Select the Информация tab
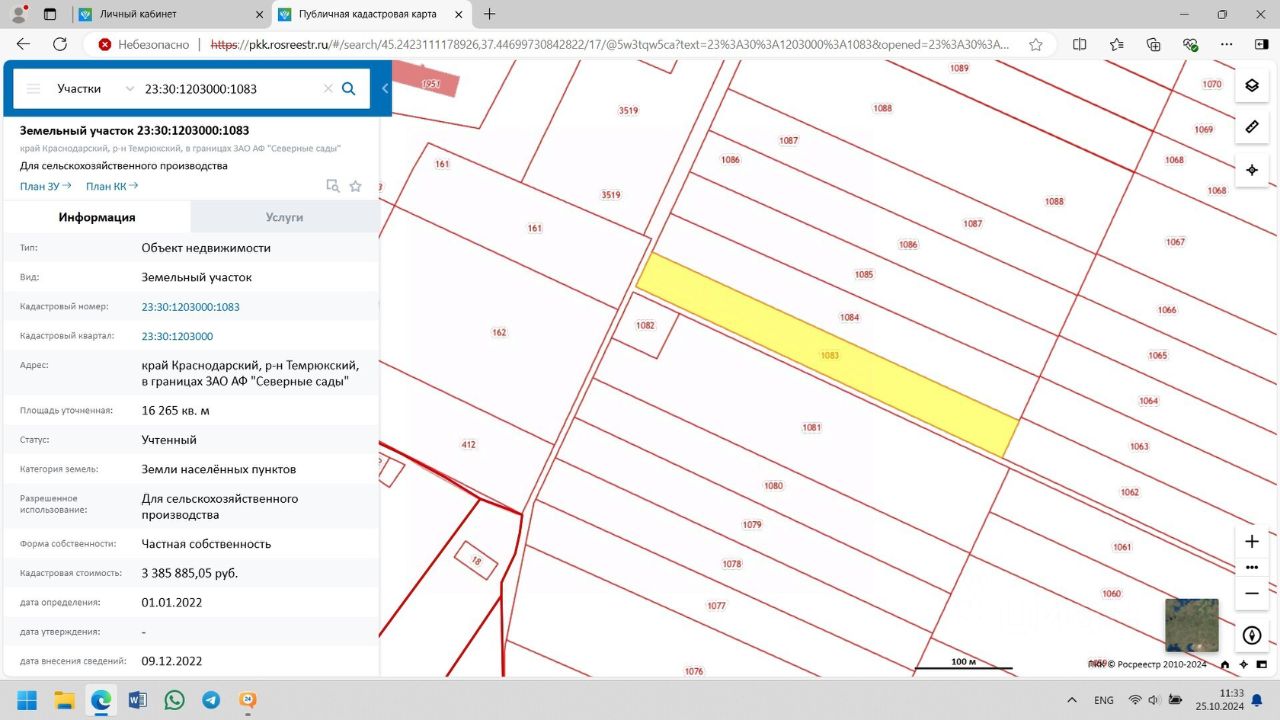 point(97,217)
